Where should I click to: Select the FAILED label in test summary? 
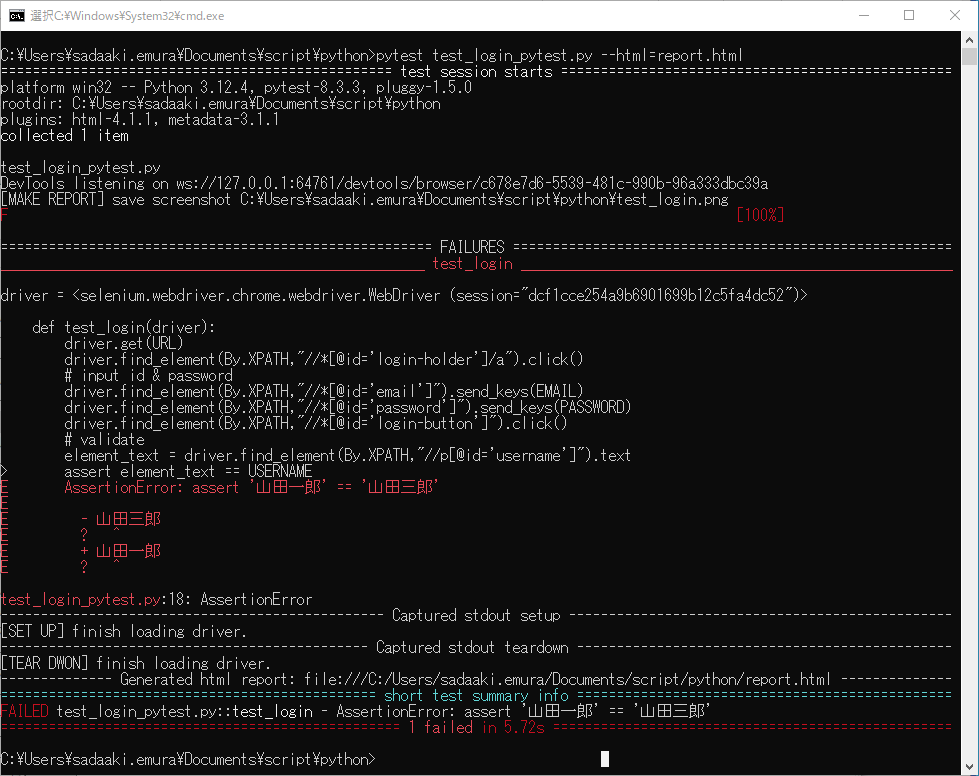(x=26, y=711)
